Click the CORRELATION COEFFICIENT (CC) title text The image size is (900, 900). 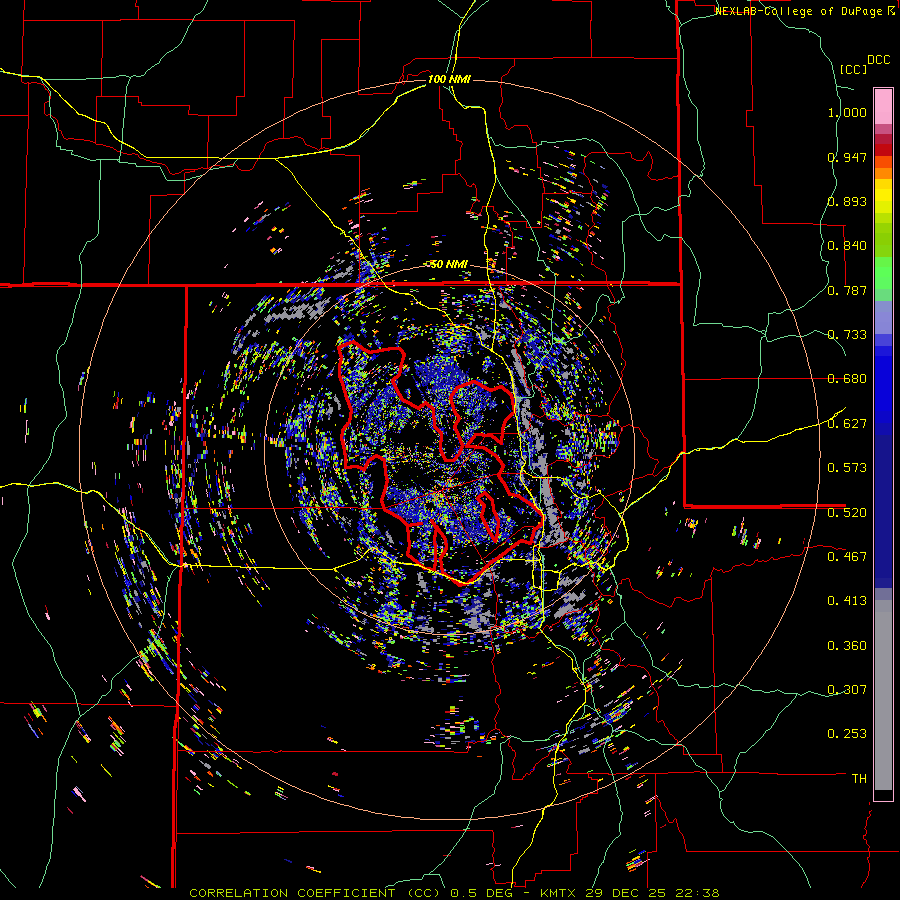[315, 893]
